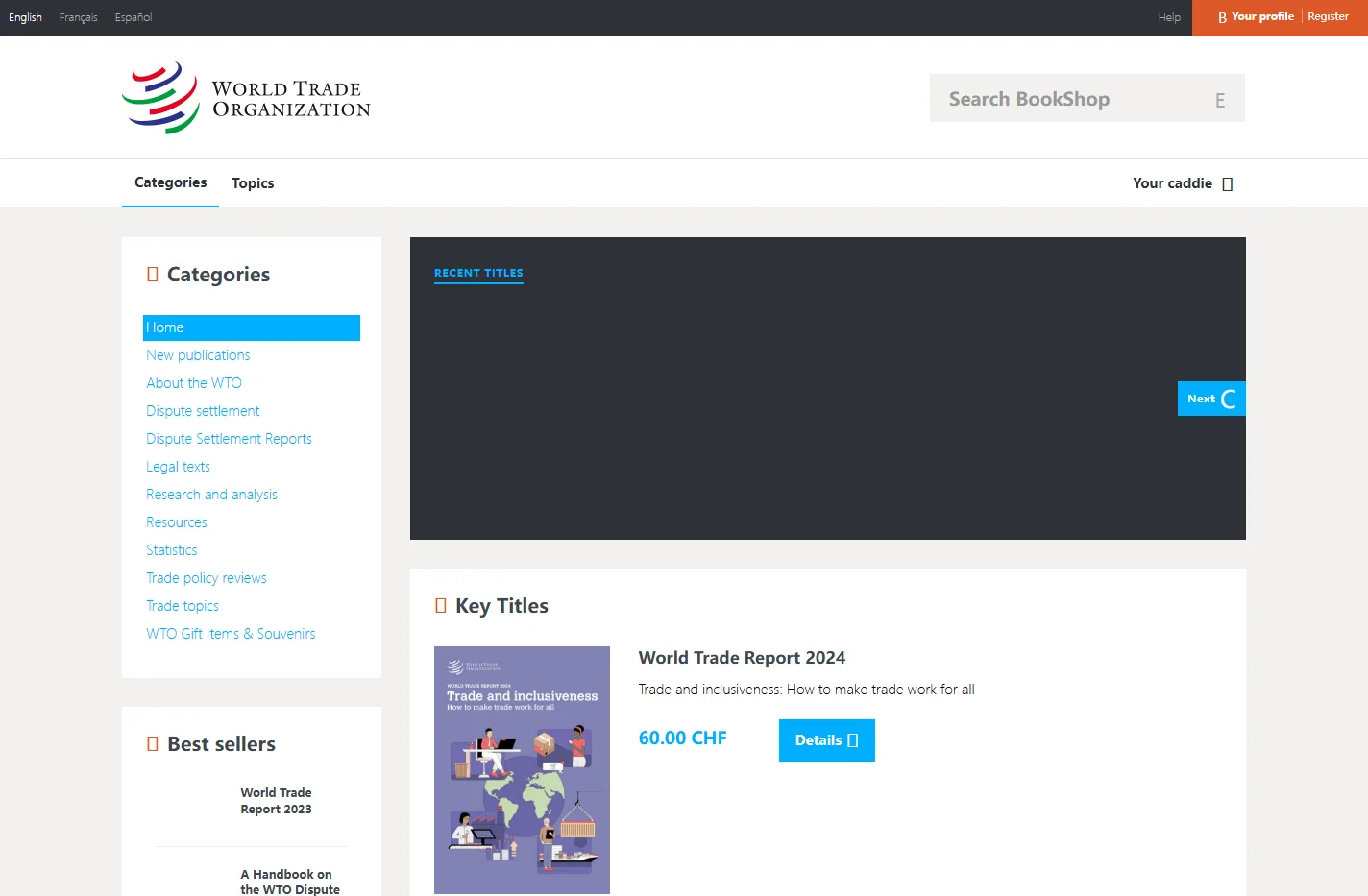Screen dimensions: 1368x896
Task: Switch language to Français
Action: [x=79, y=17]
